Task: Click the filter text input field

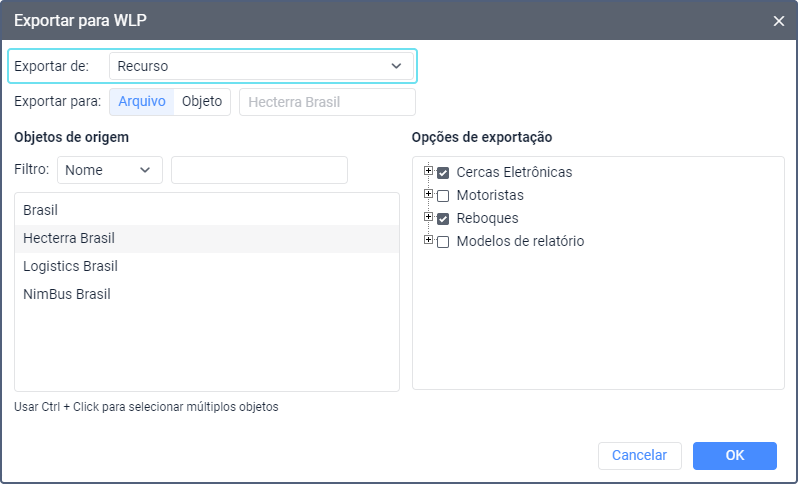Action: 259,170
